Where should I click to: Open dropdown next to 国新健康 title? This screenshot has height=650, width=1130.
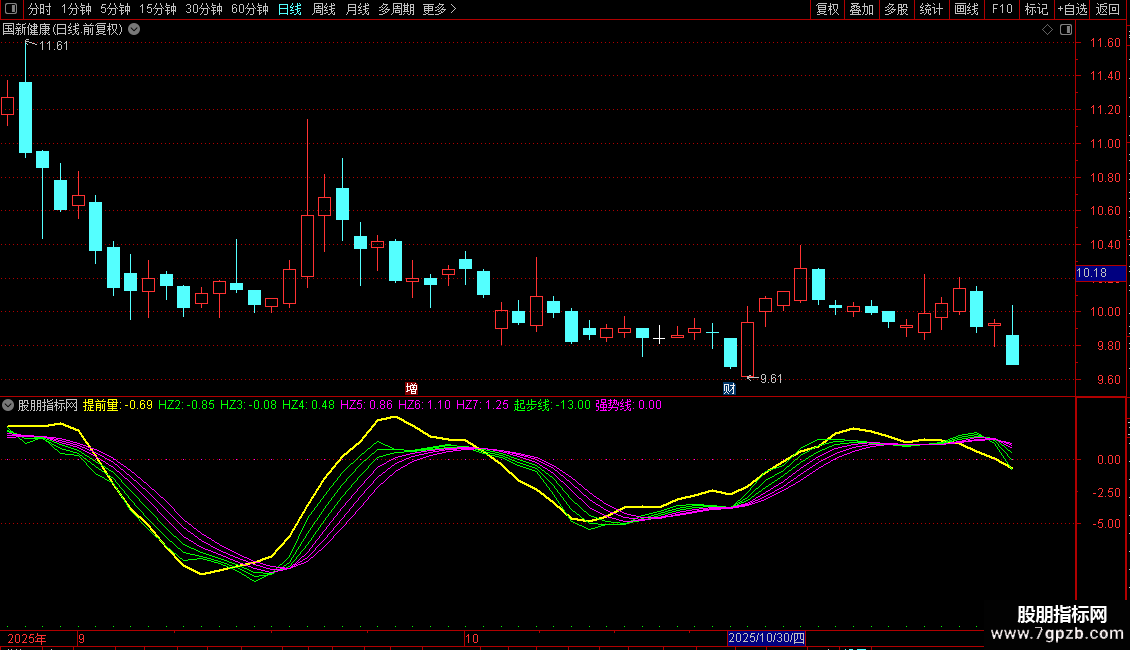coord(134,30)
